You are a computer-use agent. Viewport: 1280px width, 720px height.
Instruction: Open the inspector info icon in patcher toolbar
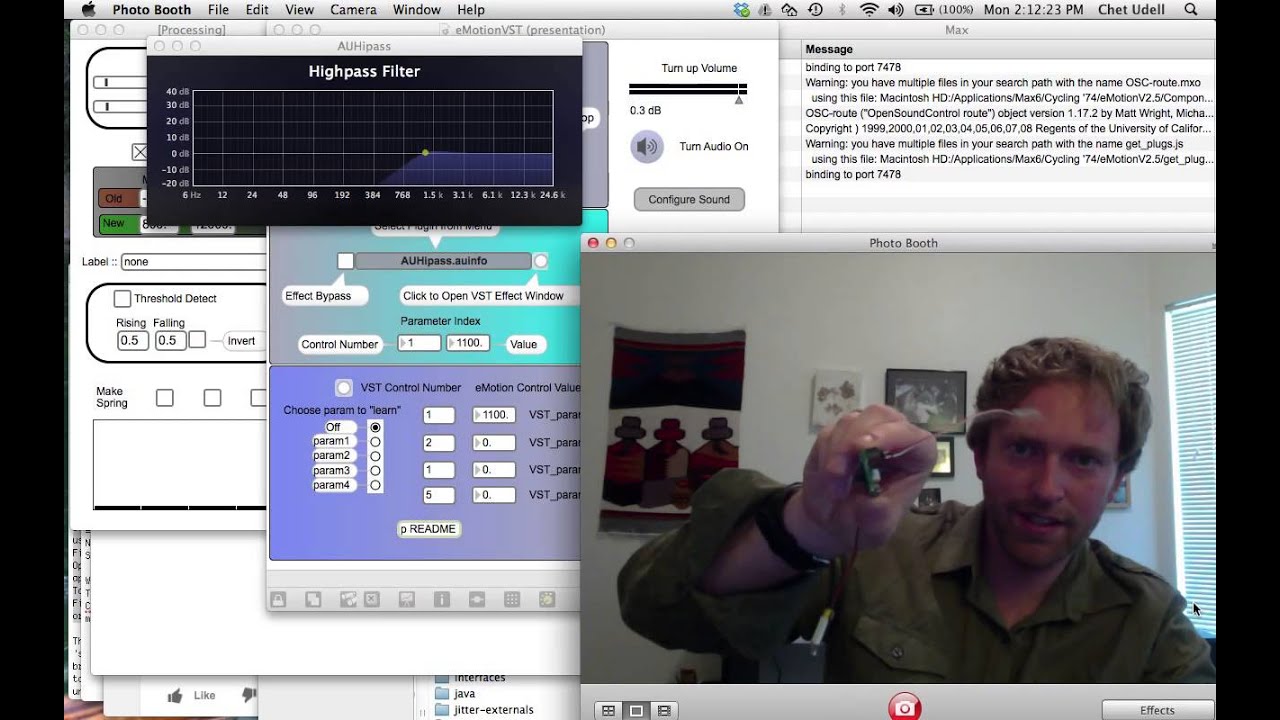(441, 599)
